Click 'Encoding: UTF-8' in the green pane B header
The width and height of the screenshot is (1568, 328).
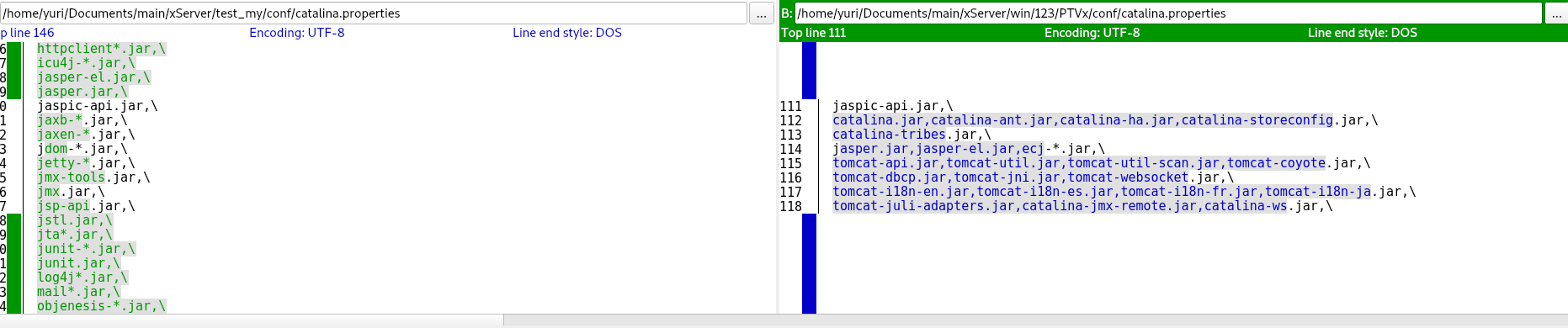[x=1092, y=33]
